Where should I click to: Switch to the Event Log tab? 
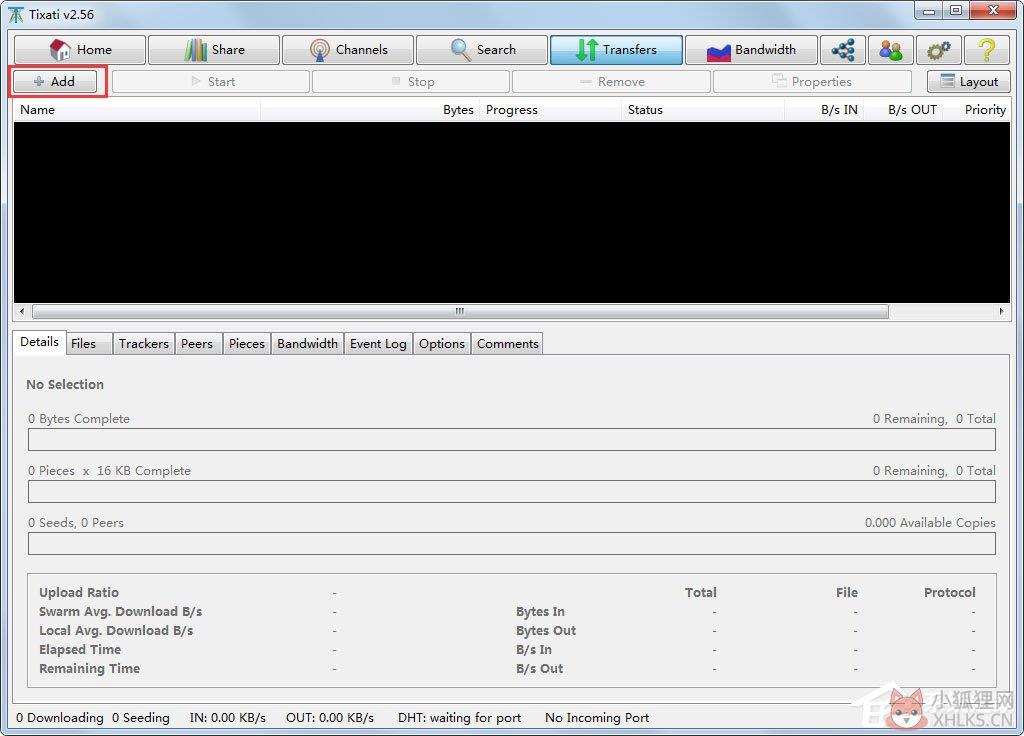click(378, 344)
